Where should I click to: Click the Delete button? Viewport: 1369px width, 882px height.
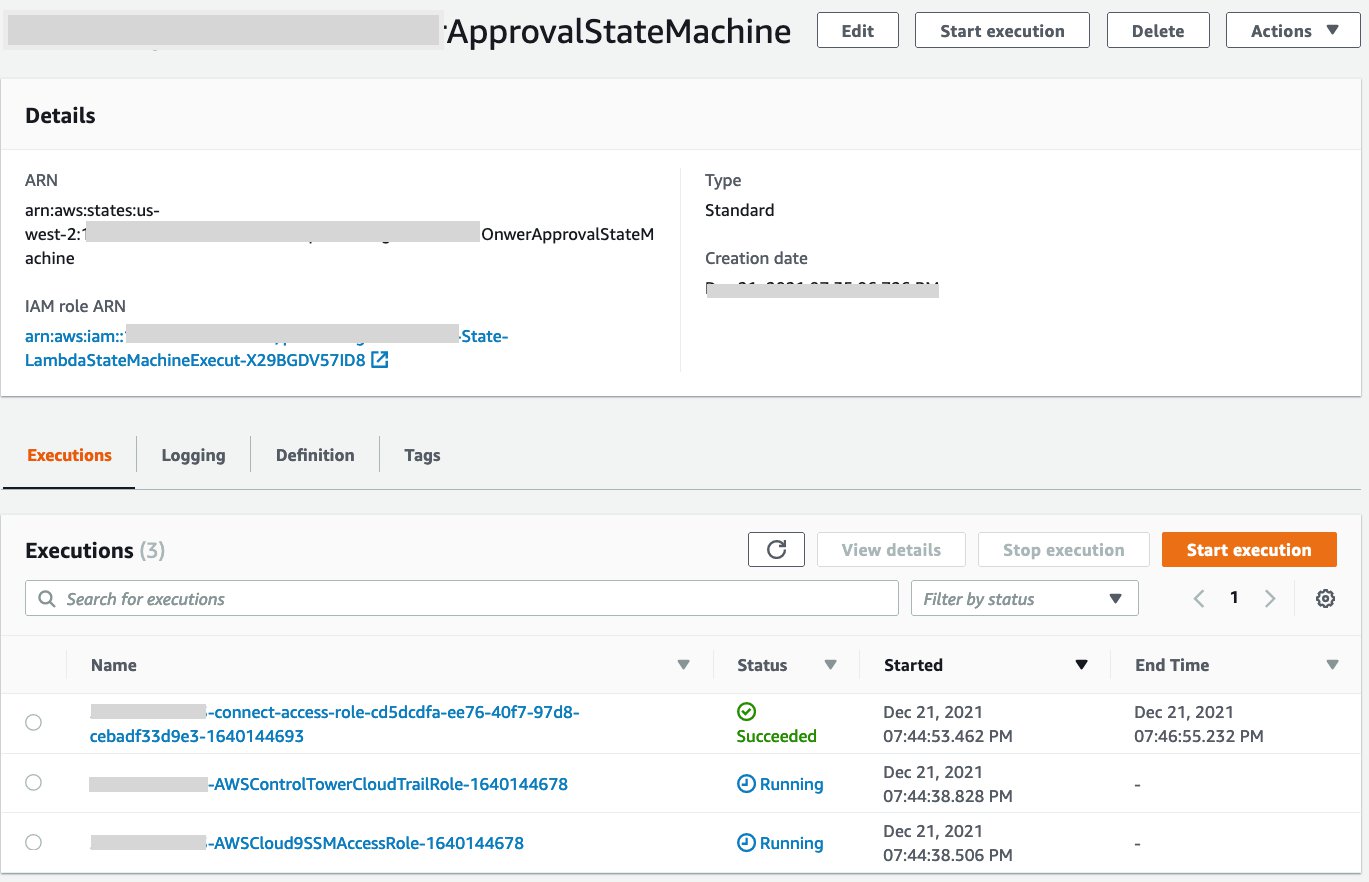tap(1158, 30)
